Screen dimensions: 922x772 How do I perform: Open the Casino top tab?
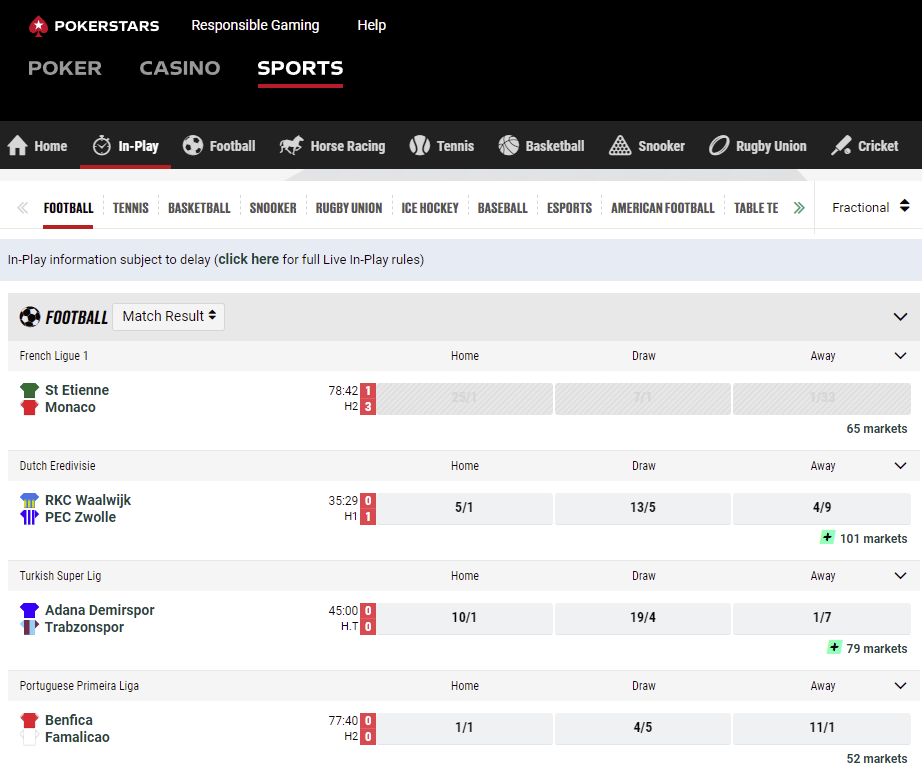179,68
